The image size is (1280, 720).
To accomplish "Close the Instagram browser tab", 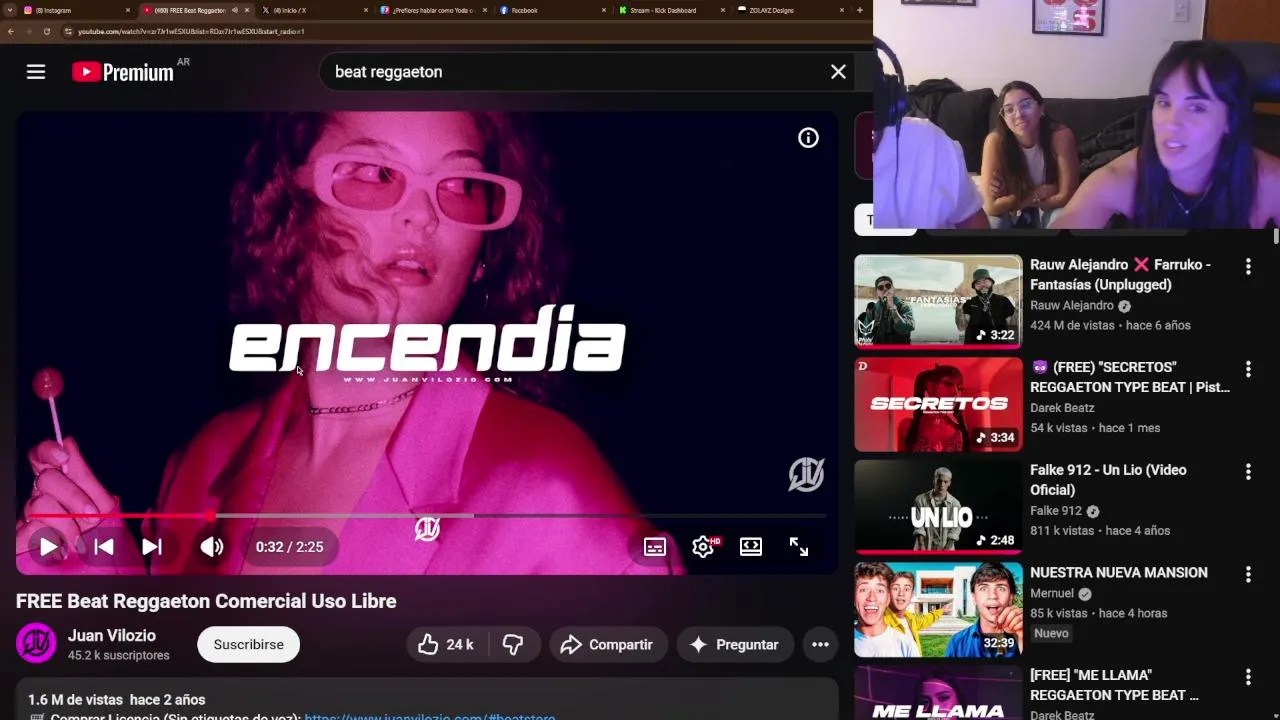I will [128, 10].
